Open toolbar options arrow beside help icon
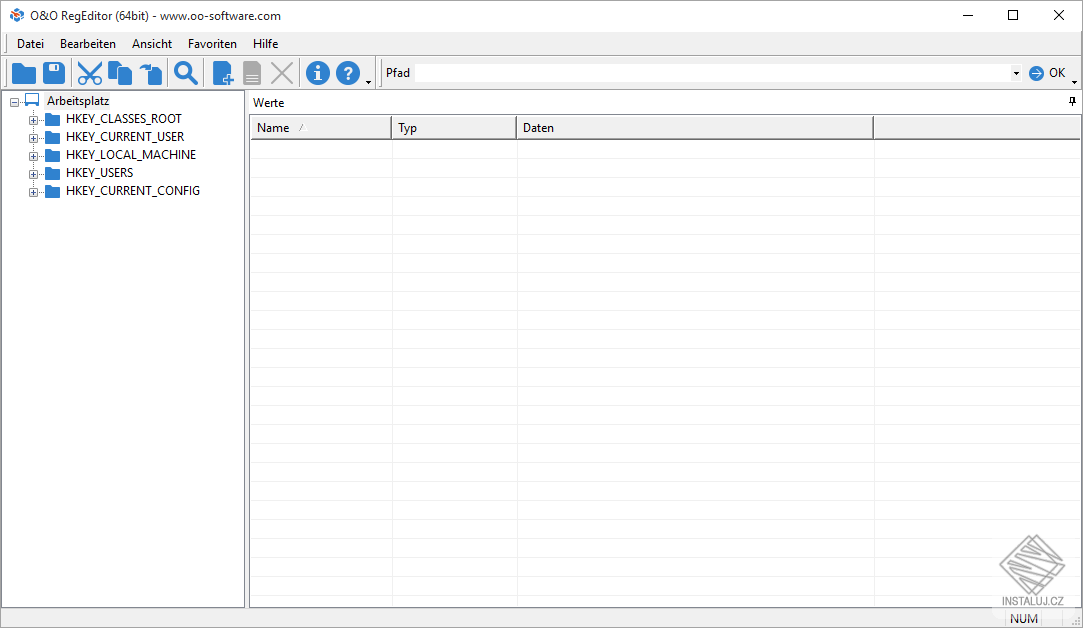This screenshot has width=1083, height=628. click(x=369, y=82)
